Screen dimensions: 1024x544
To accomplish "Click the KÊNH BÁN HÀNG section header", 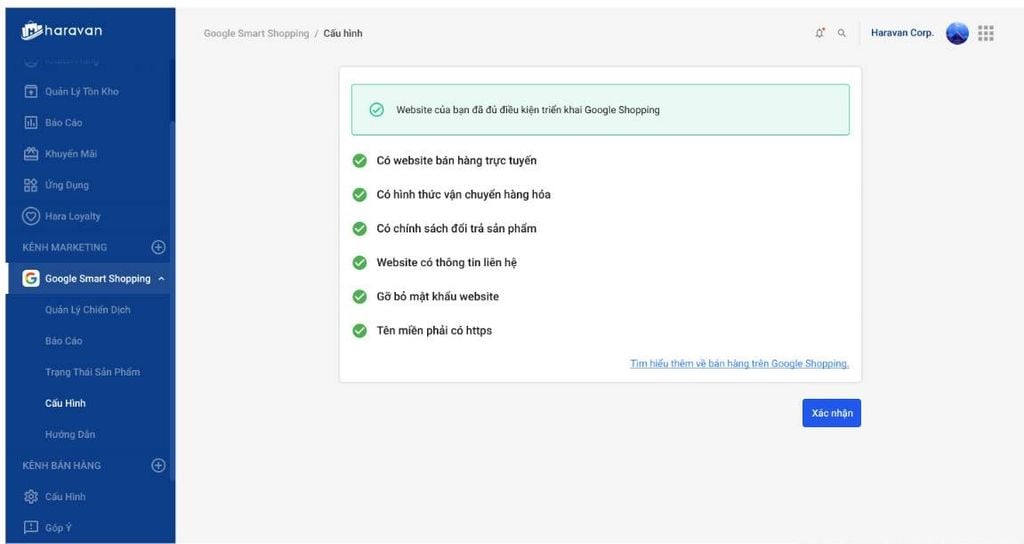I will point(61,466).
